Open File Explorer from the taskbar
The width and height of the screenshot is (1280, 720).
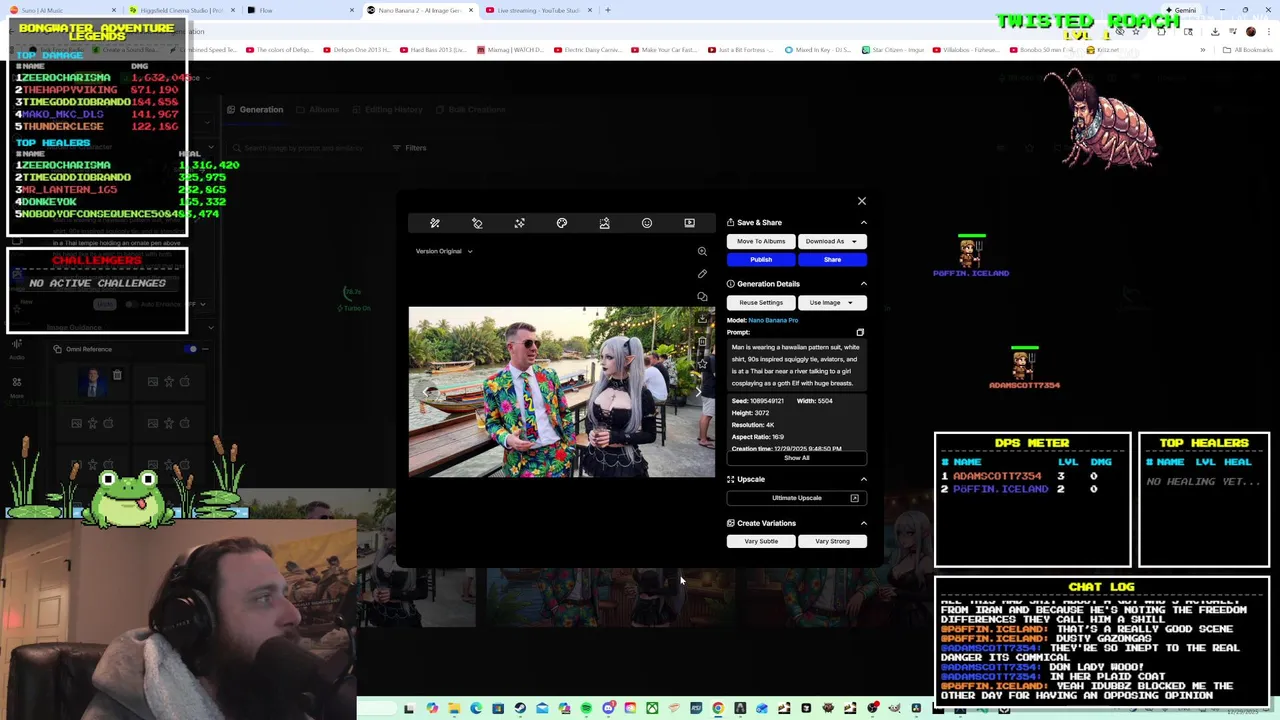[x=454, y=708]
